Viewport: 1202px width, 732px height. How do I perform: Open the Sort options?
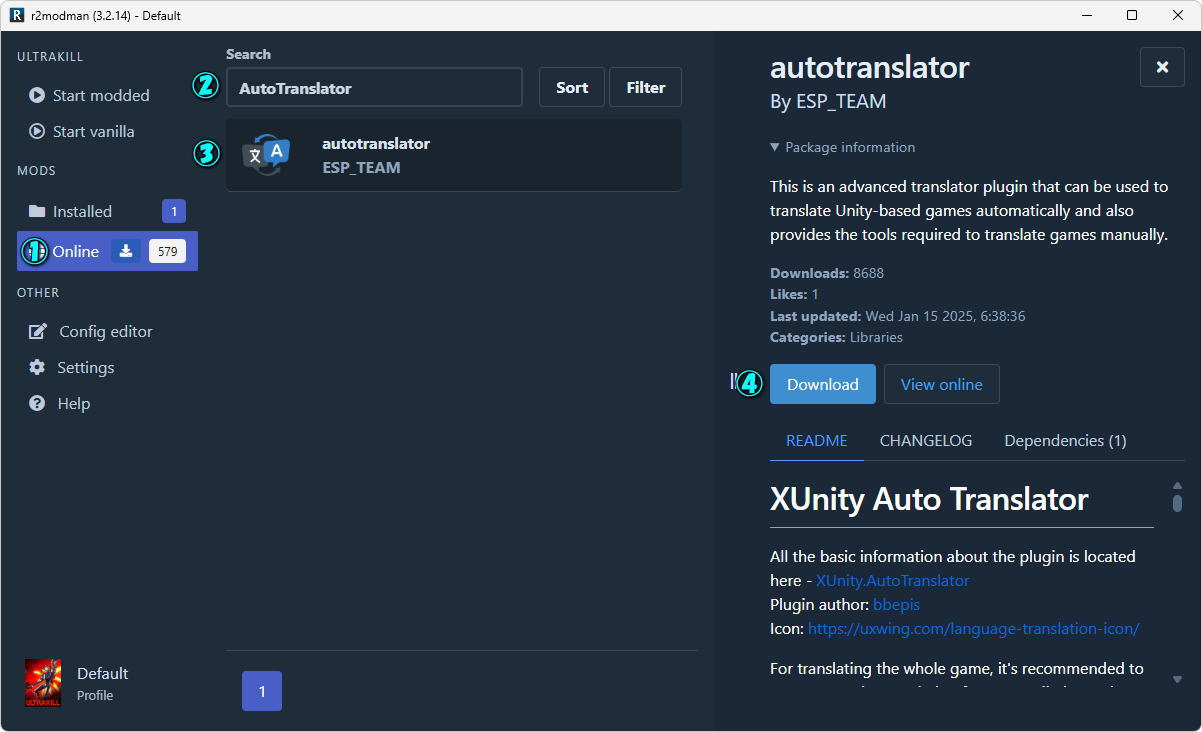click(x=572, y=88)
